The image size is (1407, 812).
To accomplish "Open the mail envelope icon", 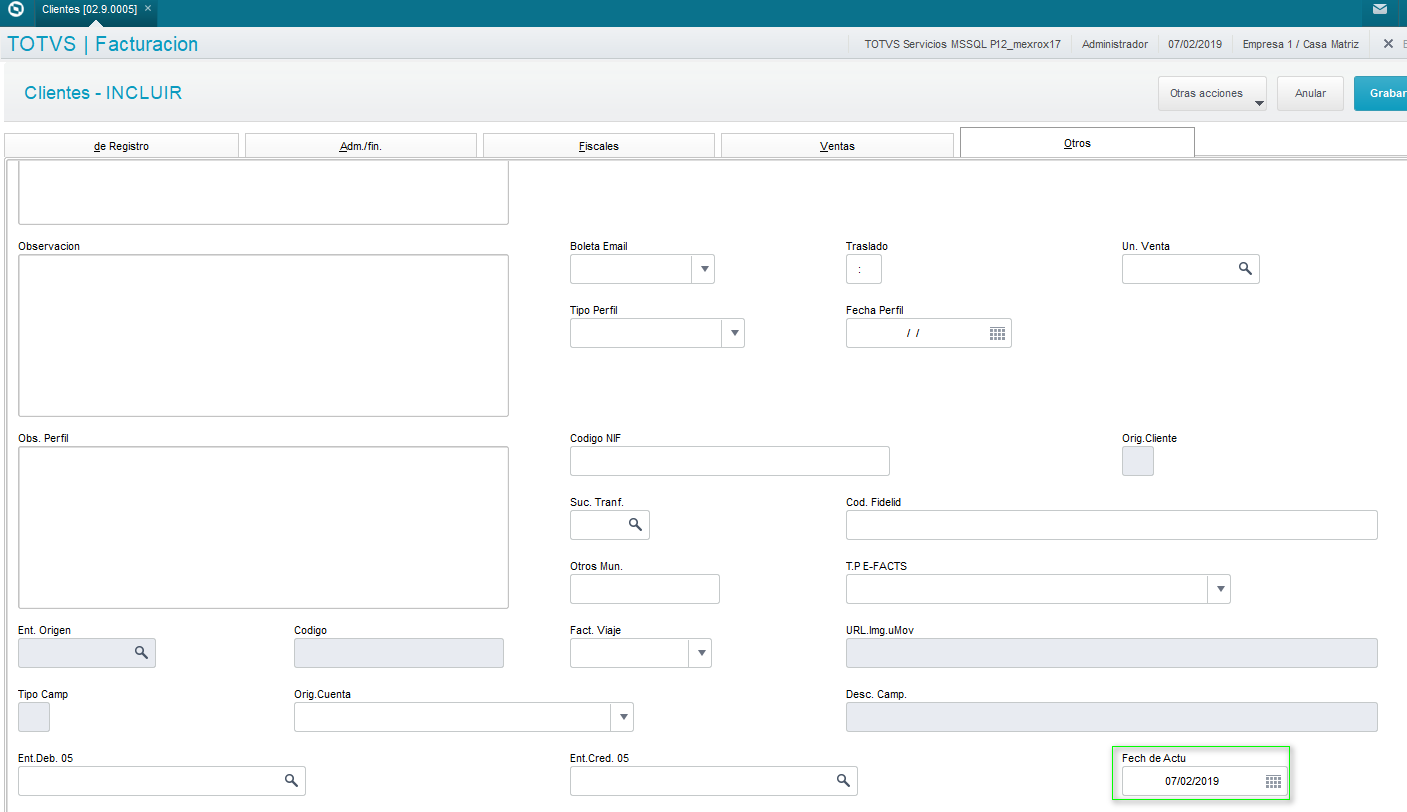I will point(1380,10).
